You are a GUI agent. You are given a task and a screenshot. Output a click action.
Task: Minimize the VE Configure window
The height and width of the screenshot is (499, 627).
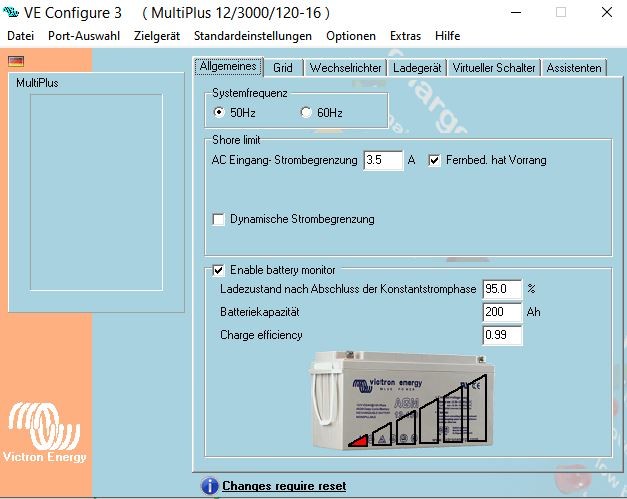tap(516, 12)
